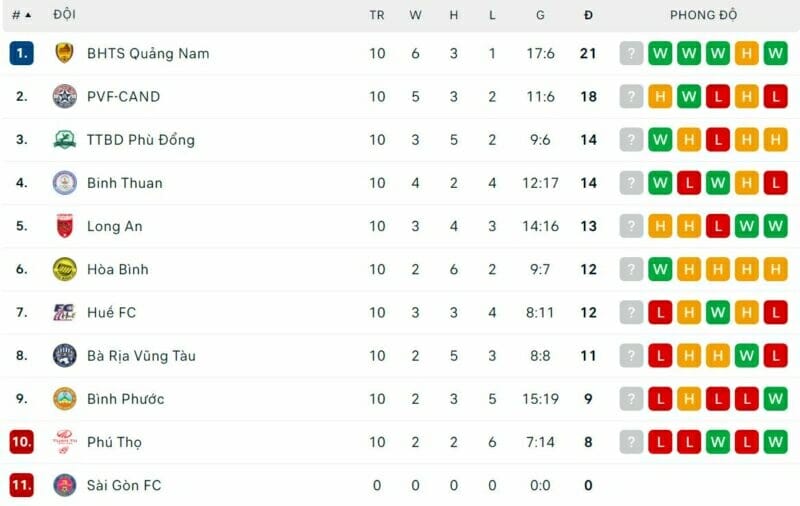Click the Bà Rịa Vũng Tàu crest
The width and height of the screenshot is (800, 506).
(x=64, y=355)
